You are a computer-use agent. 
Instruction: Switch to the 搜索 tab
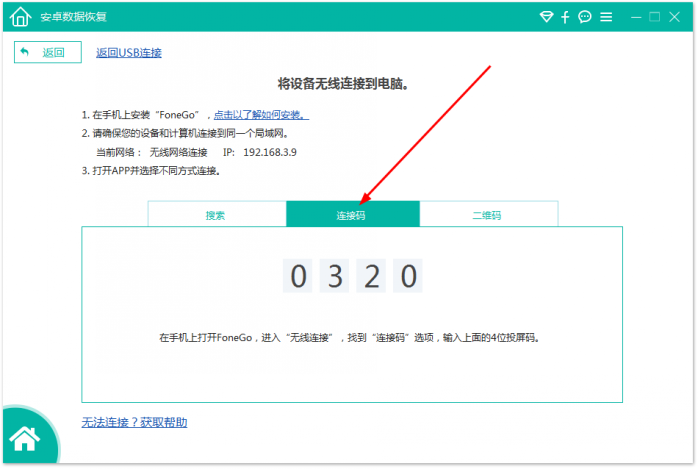(217, 214)
